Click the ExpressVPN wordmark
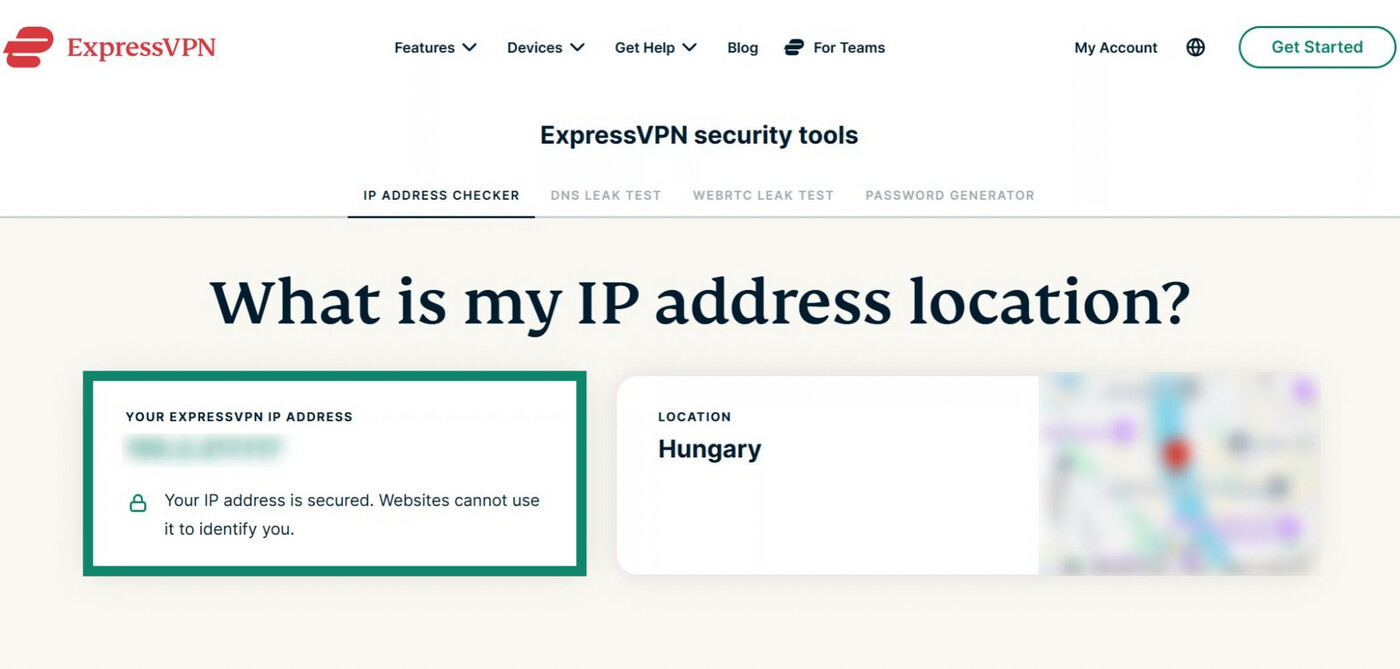 (x=141, y=47)
